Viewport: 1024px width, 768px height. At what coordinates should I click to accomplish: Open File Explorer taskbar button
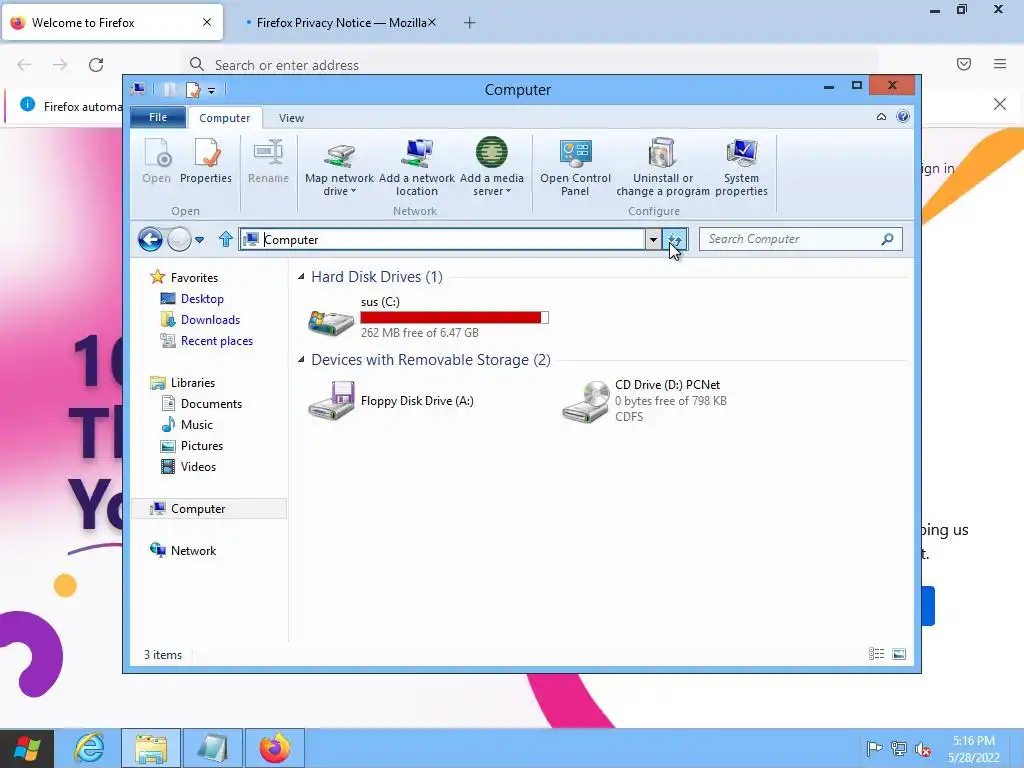click(151, 748)
